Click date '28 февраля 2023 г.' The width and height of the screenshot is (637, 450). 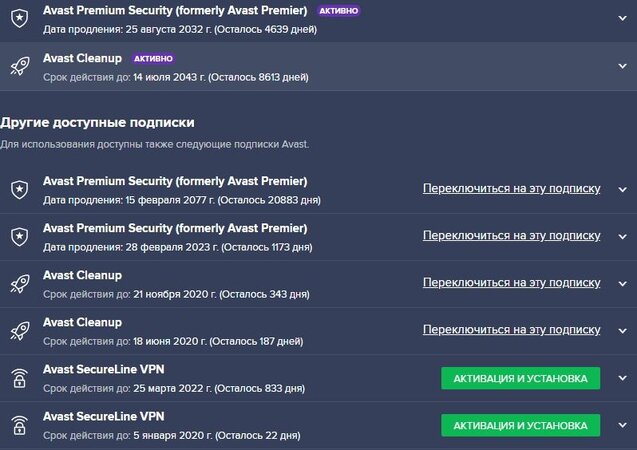(172, 247)
